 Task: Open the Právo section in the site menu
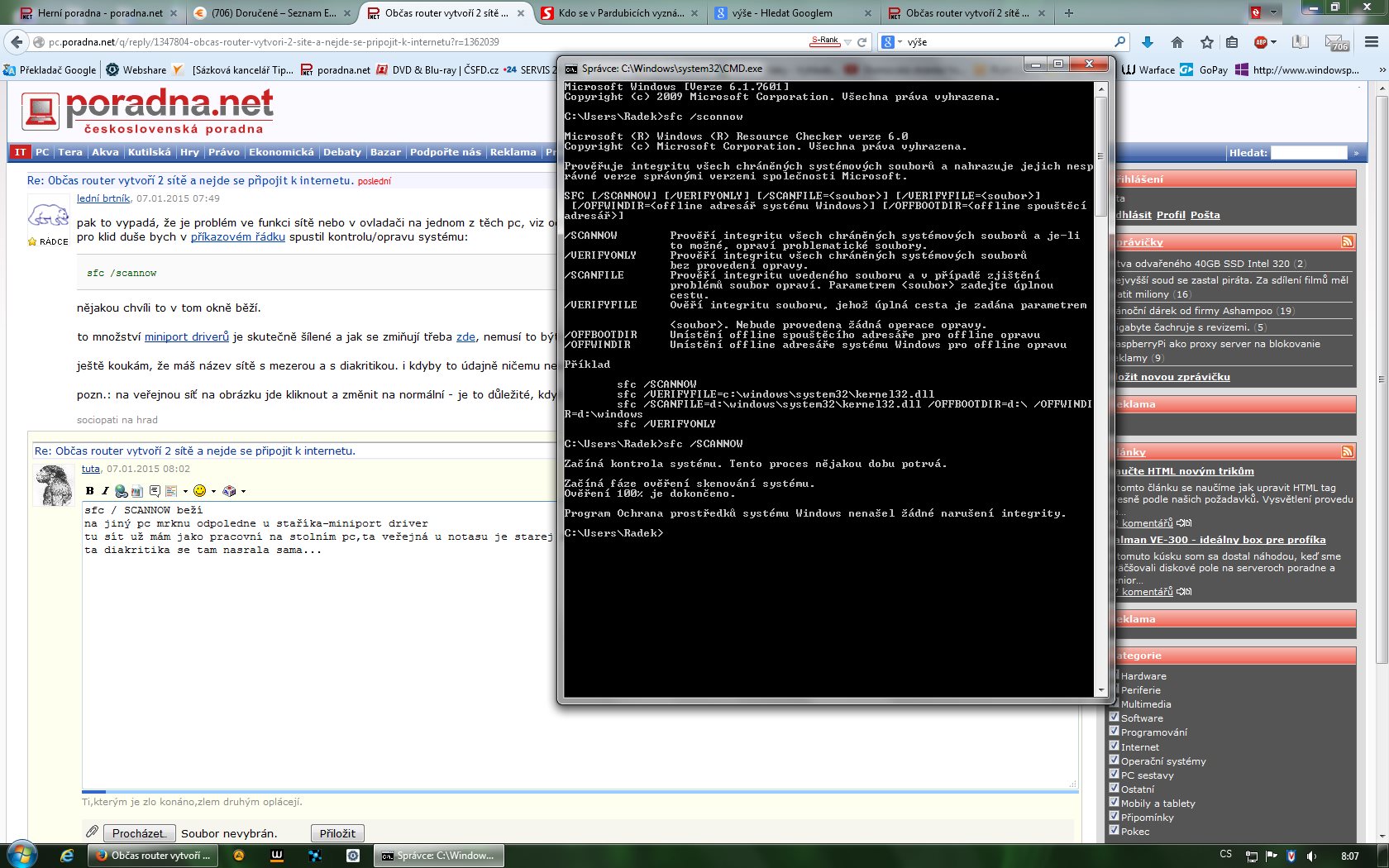coord(224,152)
